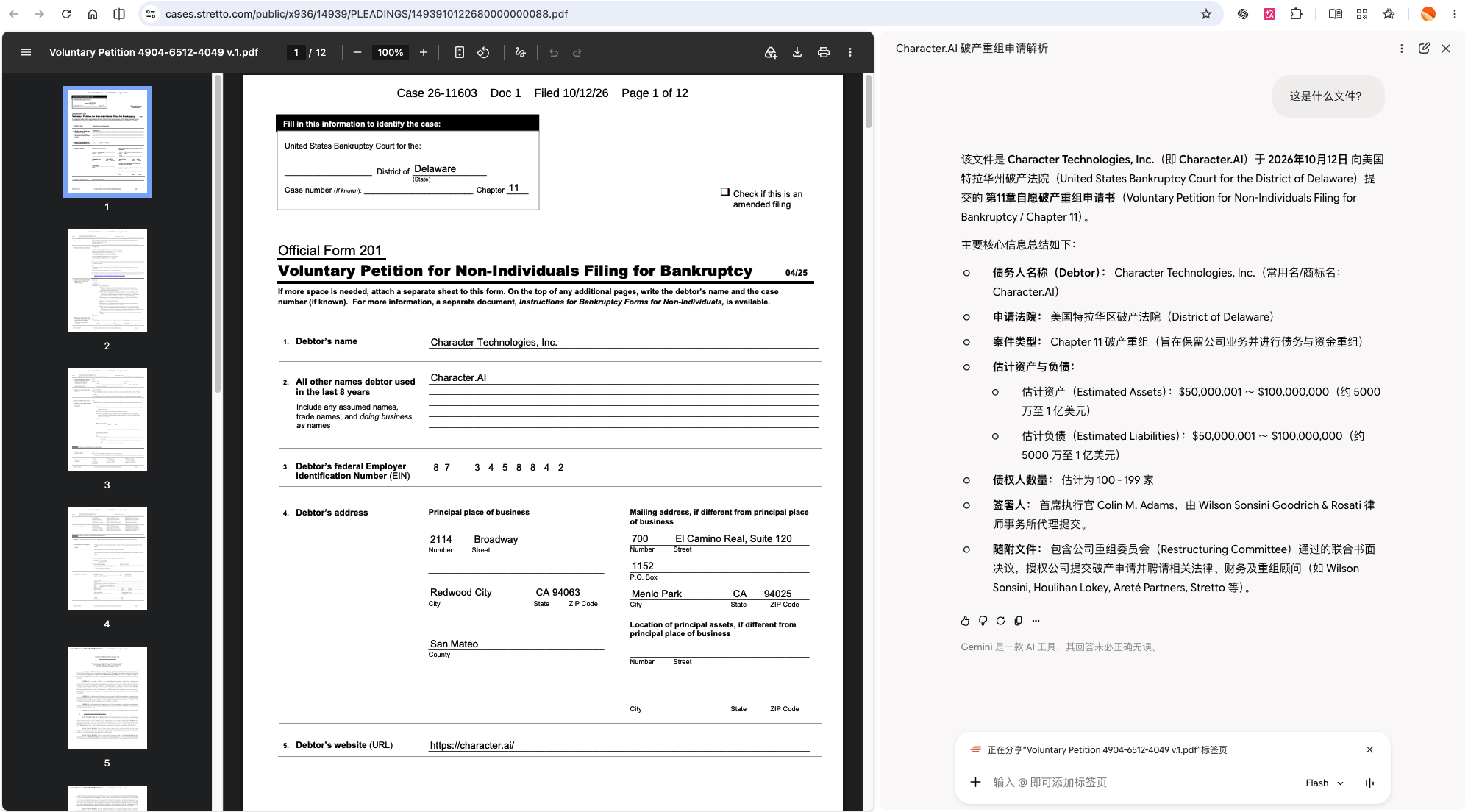The height and width of the screenshot is (812, 1468).
Task: Click the 100% zoom level field
Action: pyautogui.click(x=390, y=52)
